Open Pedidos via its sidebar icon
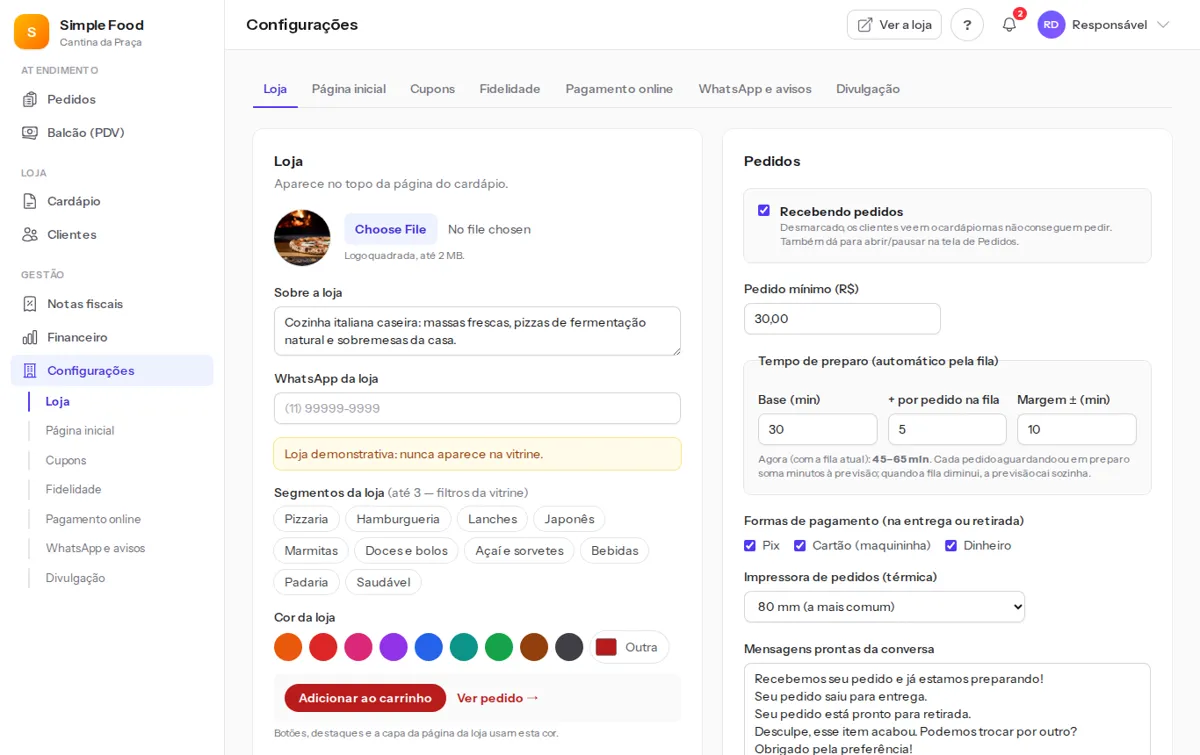Screen dimensions: 1200x755 point(30,99)
